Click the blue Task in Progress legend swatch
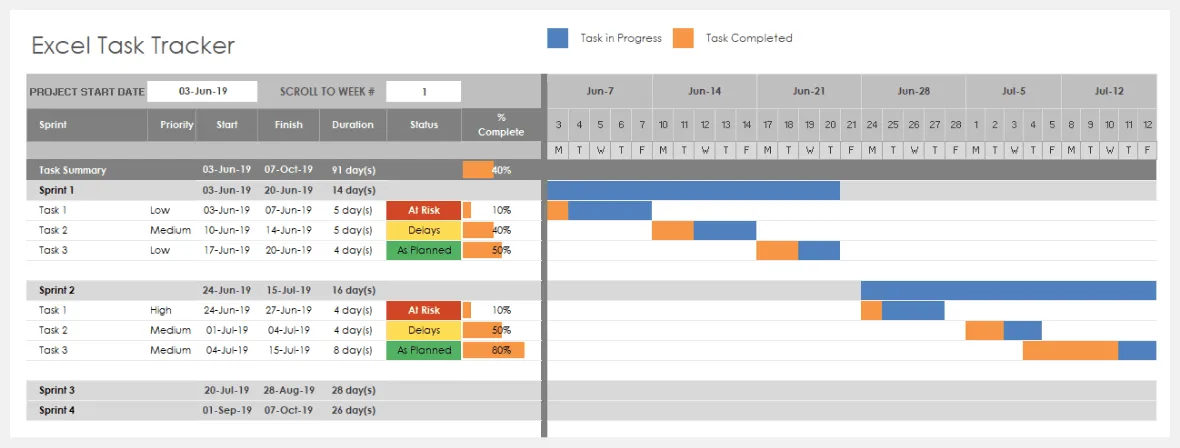 558,38
